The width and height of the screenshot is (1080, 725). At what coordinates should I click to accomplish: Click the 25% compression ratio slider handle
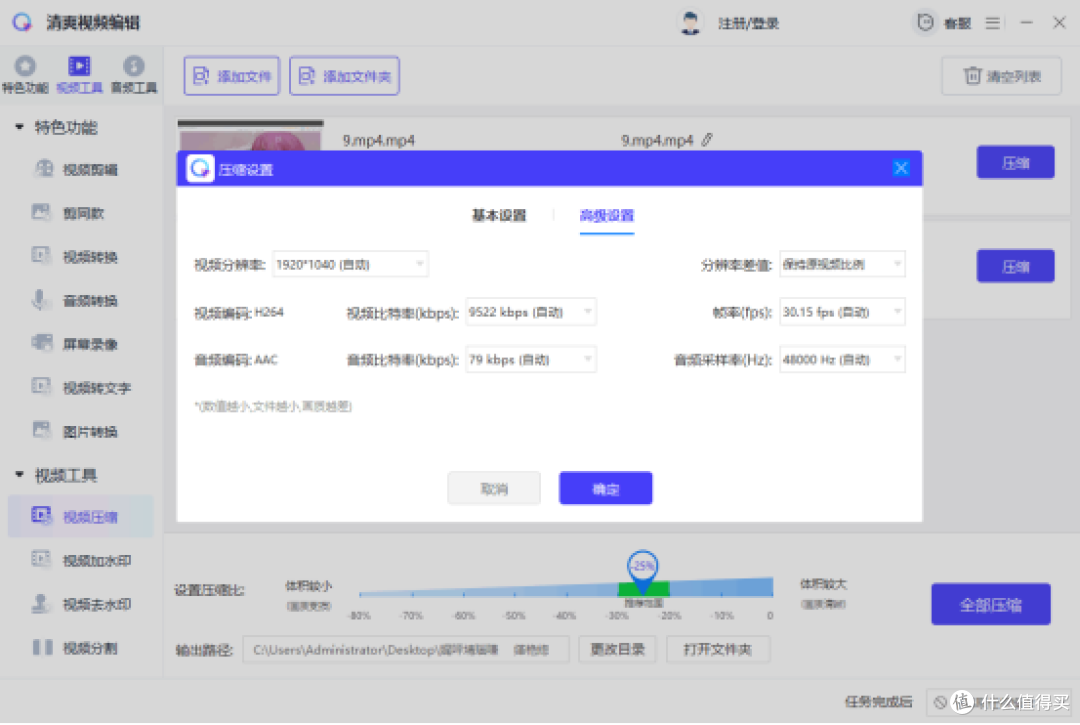(643, 571)
